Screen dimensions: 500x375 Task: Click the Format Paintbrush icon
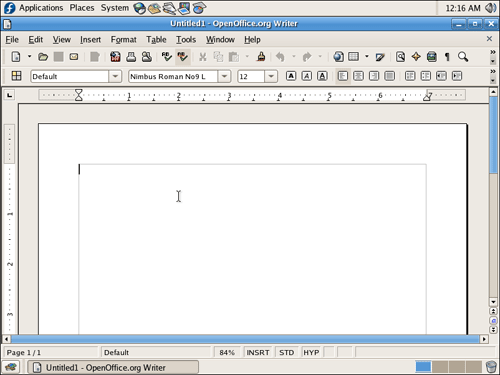261,57
